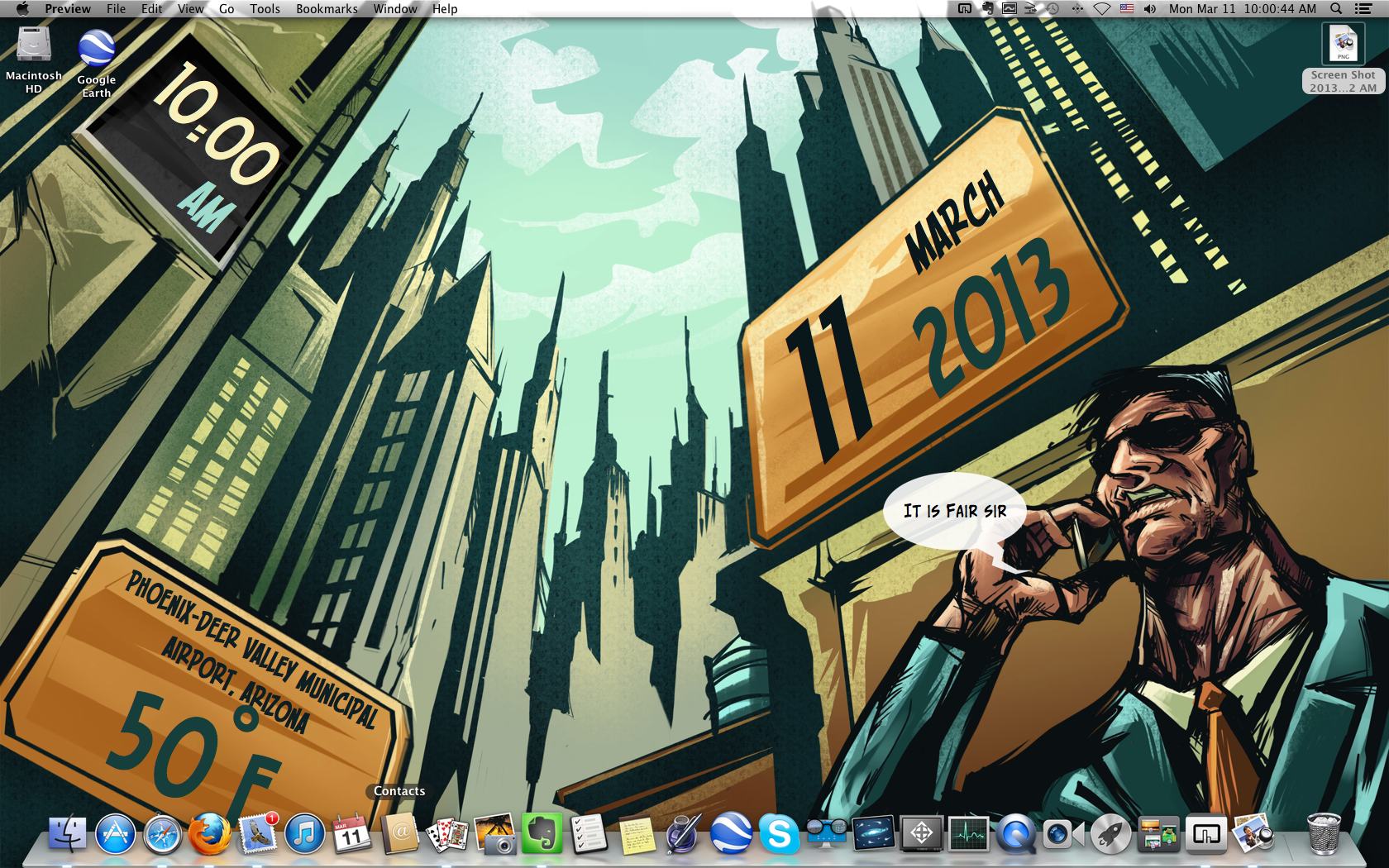Open the Help menu

pyautogui.click(x=445, y=8)
